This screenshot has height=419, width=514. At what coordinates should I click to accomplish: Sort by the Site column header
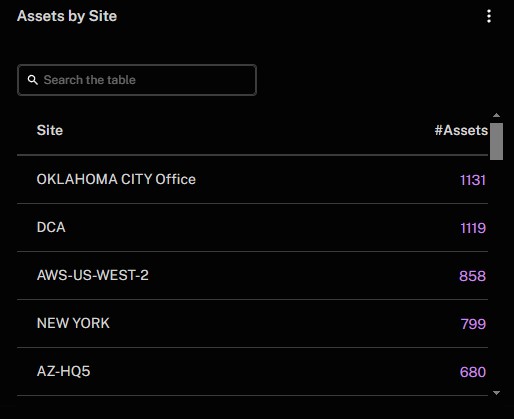coord(50,130)
